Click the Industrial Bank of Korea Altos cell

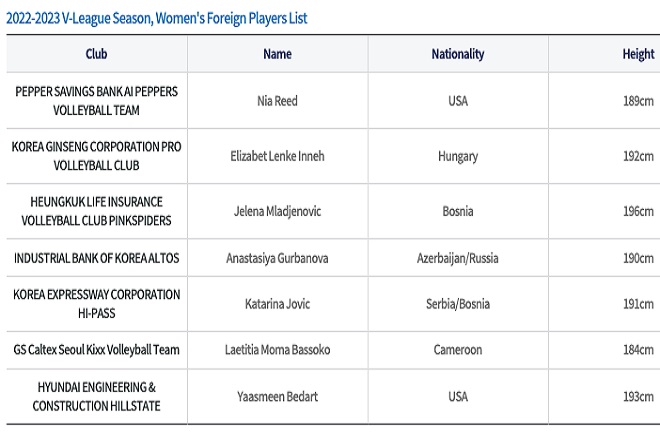pos(96,258)
